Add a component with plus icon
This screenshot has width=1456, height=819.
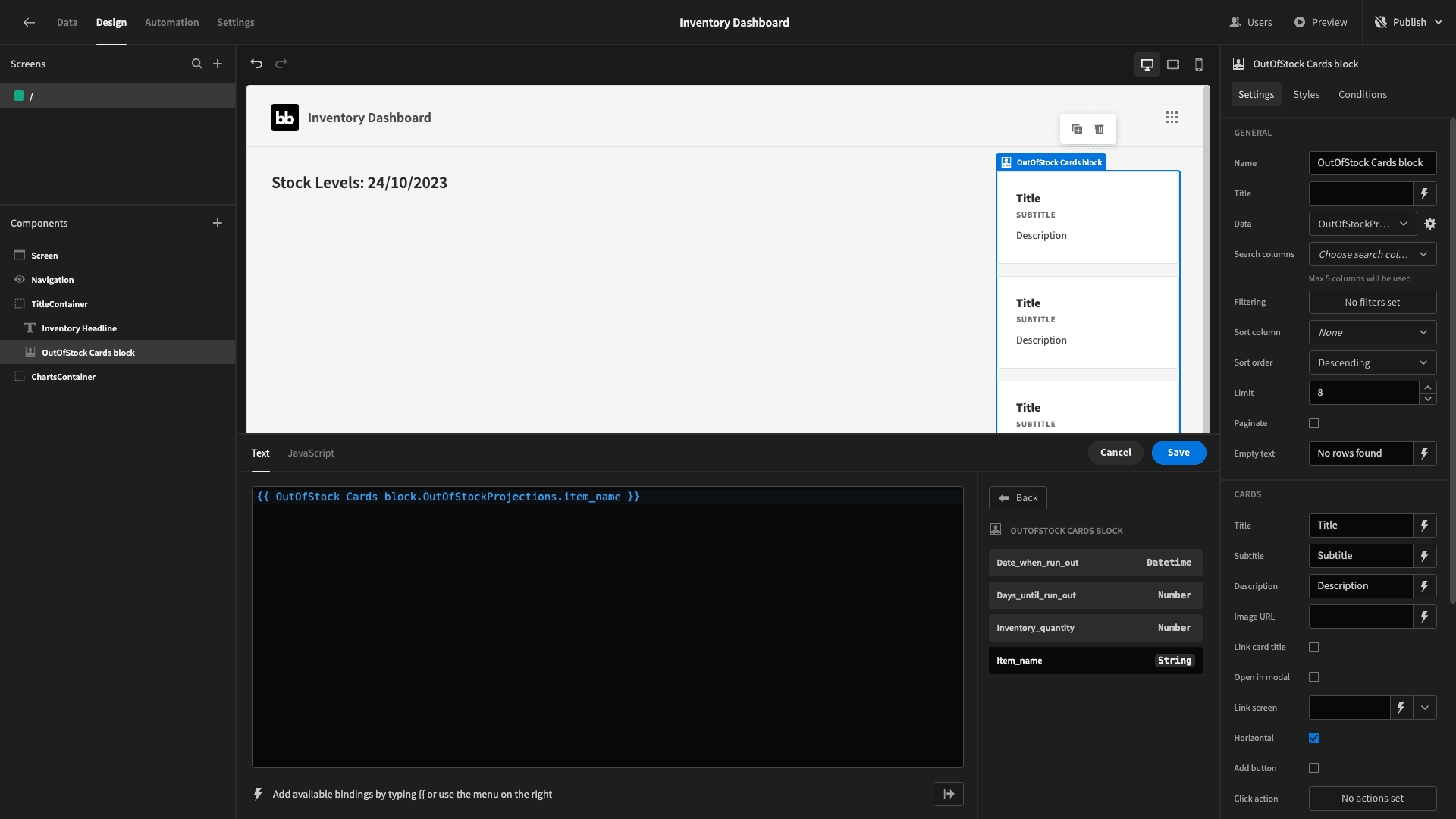click(x=218, y=223)
